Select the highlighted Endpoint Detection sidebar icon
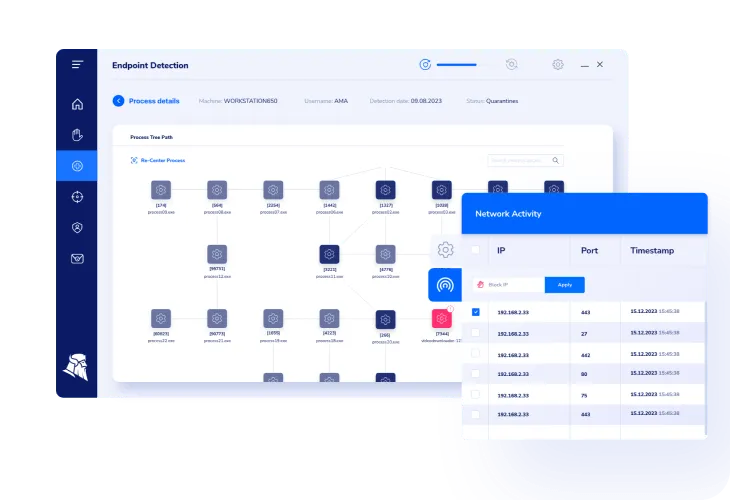Screen dimensions: 730x500 coord(77,166)
